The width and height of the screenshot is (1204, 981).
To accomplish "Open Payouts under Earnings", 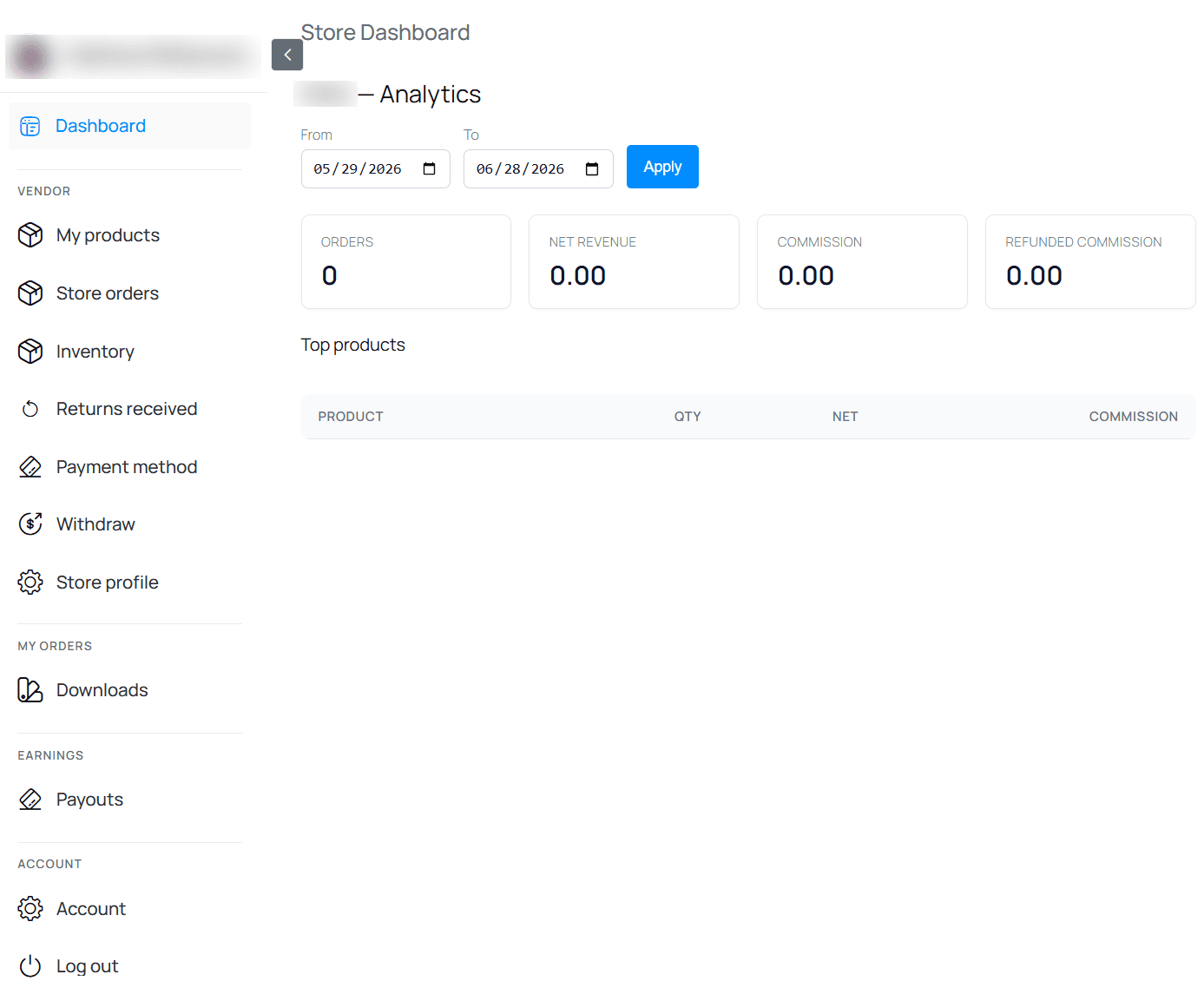I will tap(89, 800).
